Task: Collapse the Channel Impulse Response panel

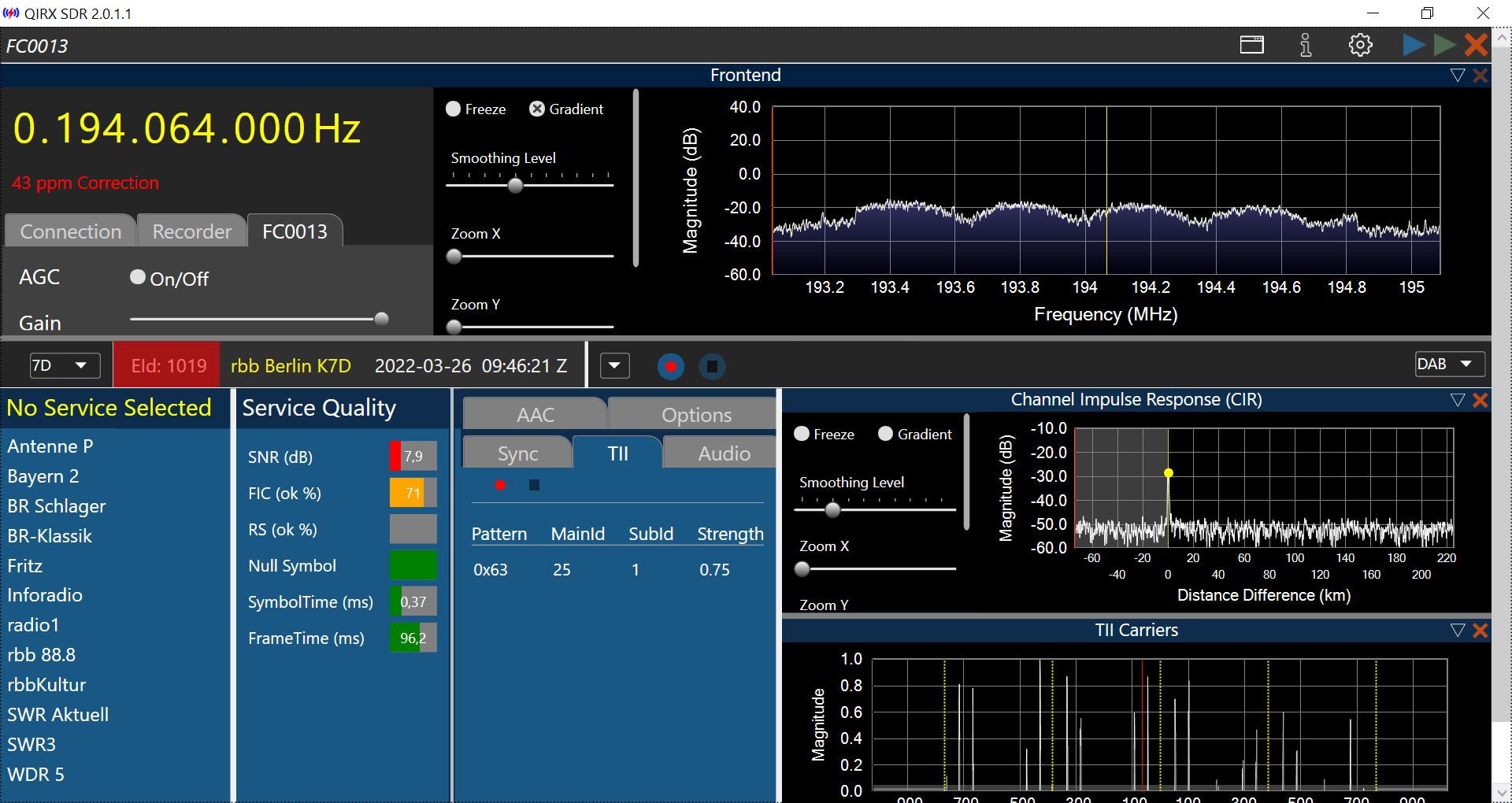Action: [x=1457, y=400]
